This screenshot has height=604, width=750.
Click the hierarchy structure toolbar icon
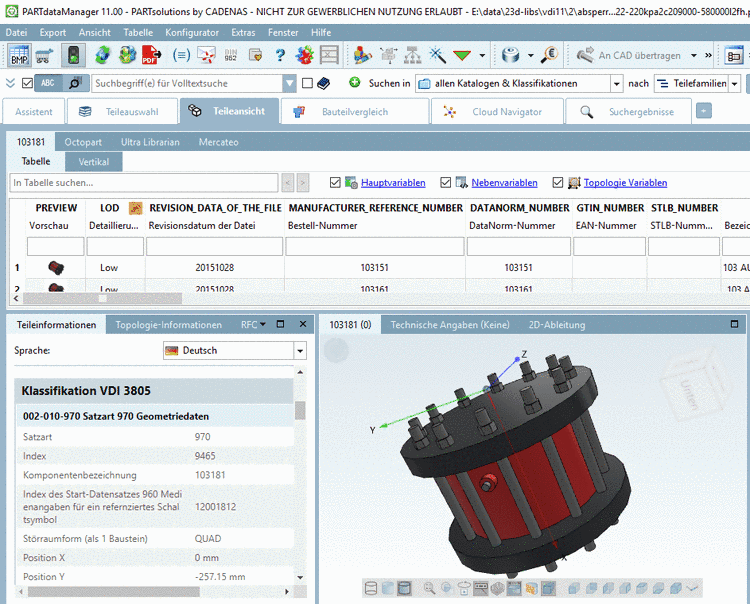pos(412,55)
